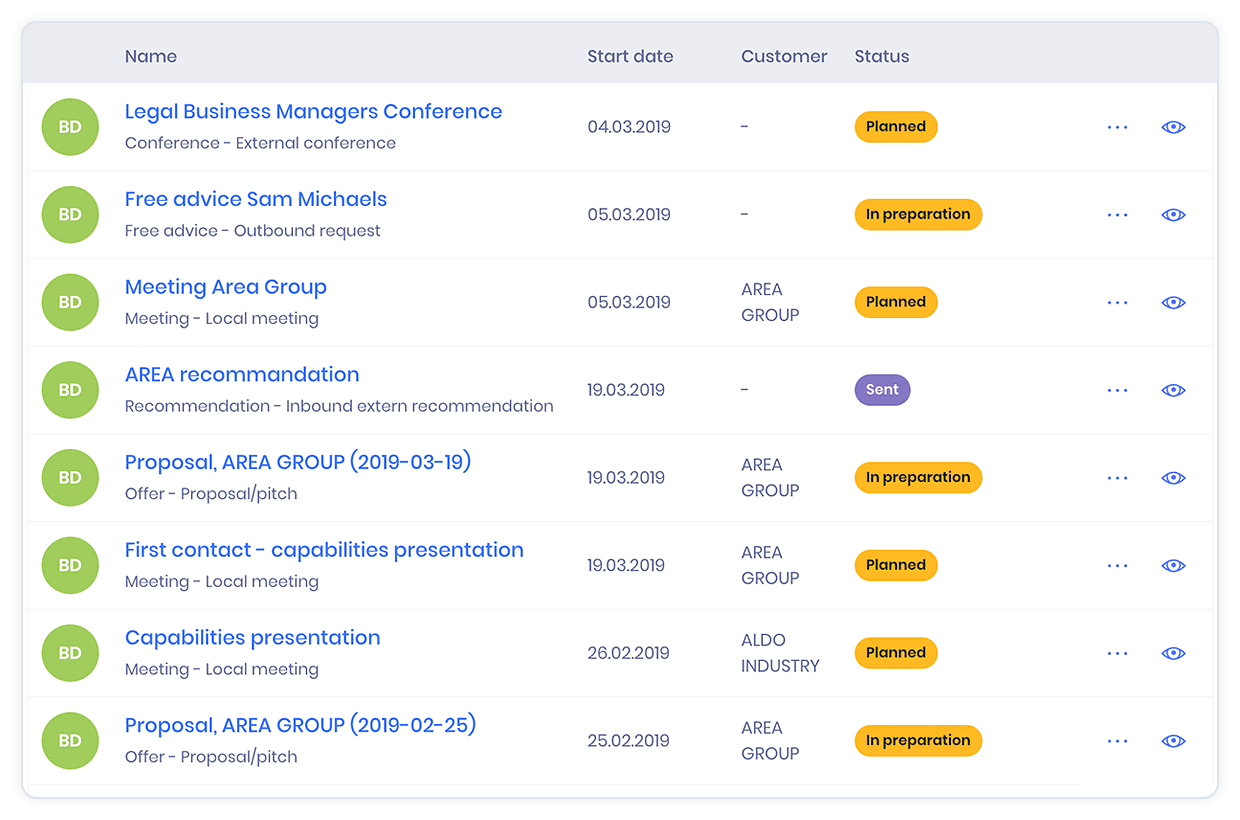The width and height of the screenshot is (1240, 820).
Task: Click BD avatar next to AREA recommandation
Action: point(70,390)
